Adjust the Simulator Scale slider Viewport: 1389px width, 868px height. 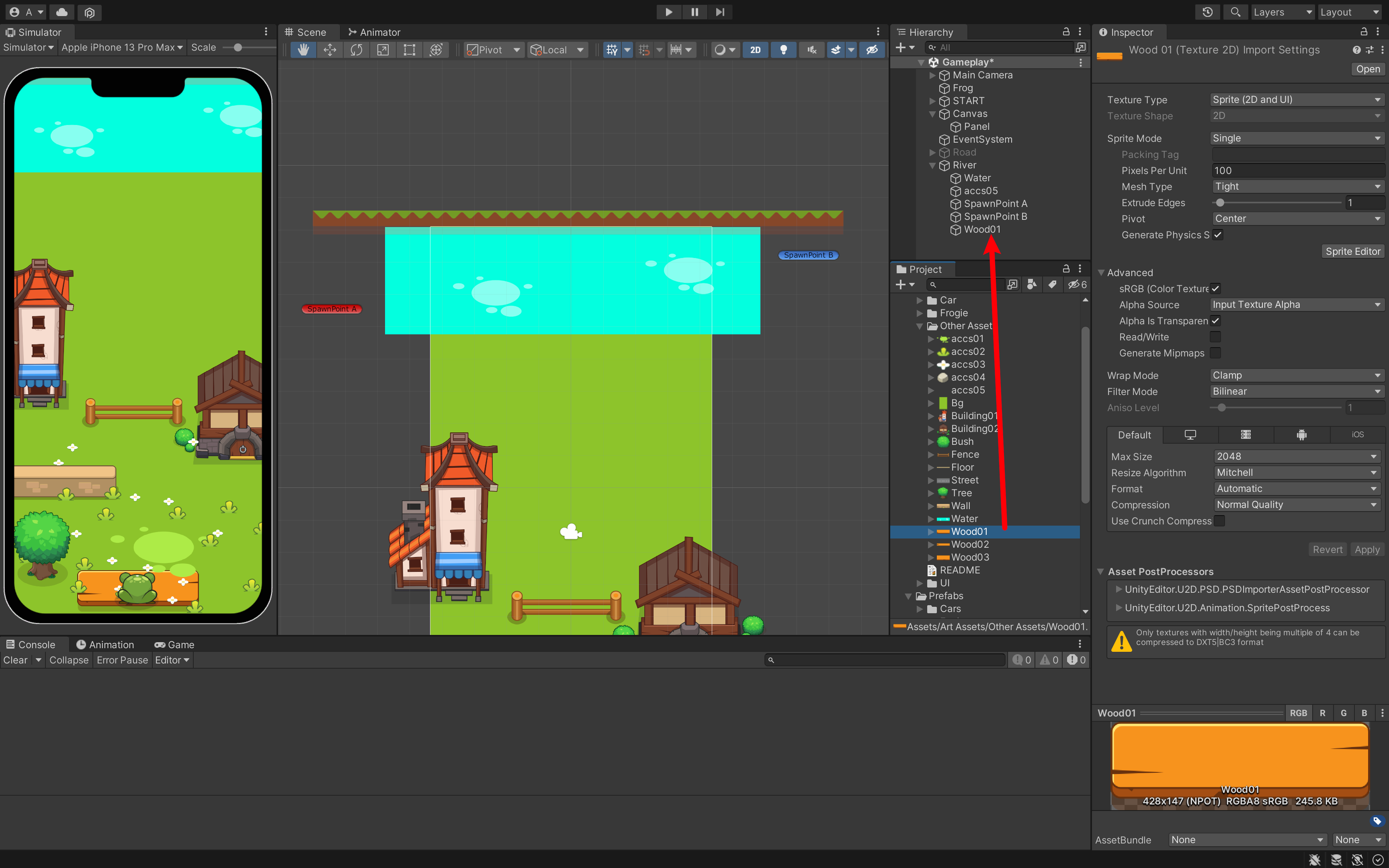coord(238,48)
